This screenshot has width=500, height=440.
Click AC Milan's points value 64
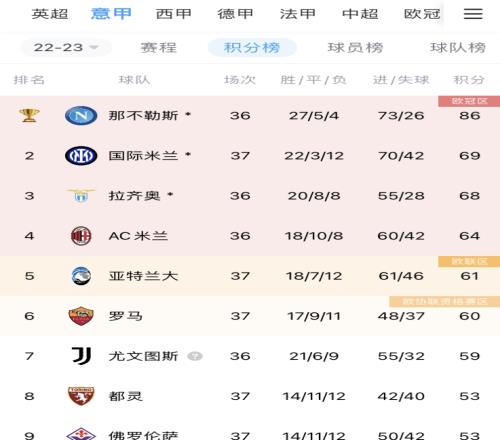pos(470,236)
